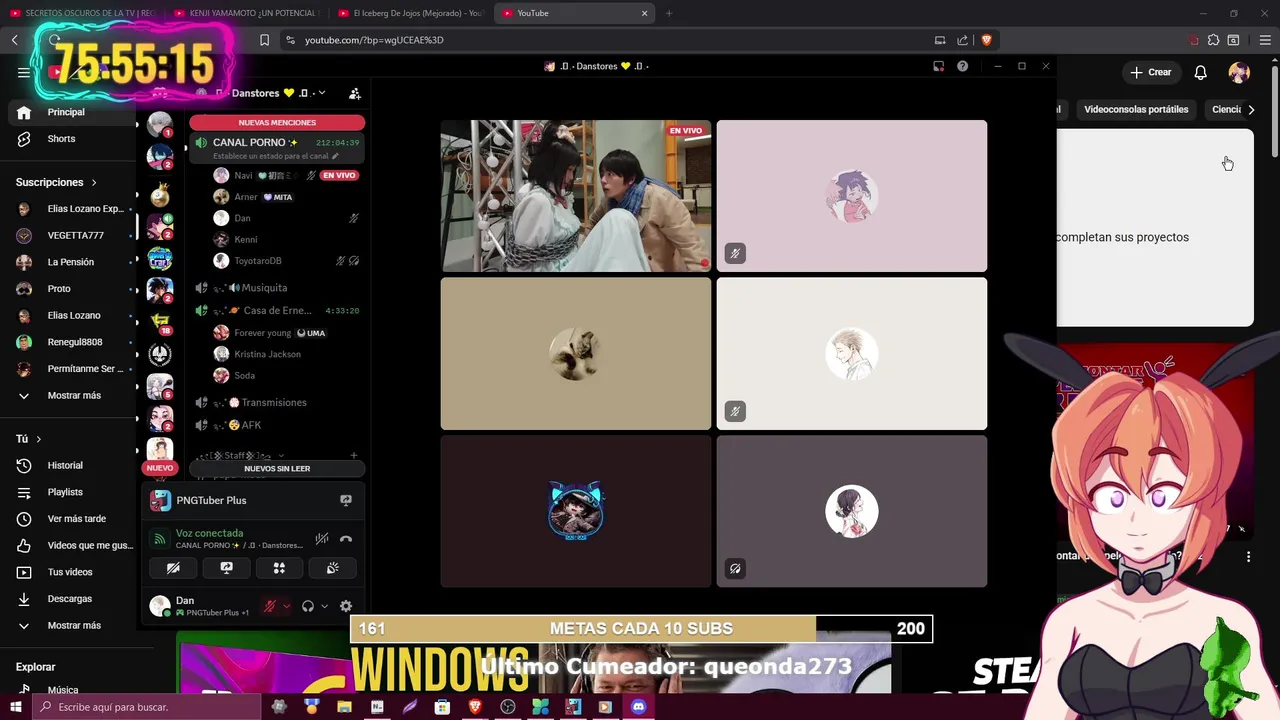Screen dimensions: 1280x720
Task: Open Brave extensions puzzle icon
Action: [1213, 40]
